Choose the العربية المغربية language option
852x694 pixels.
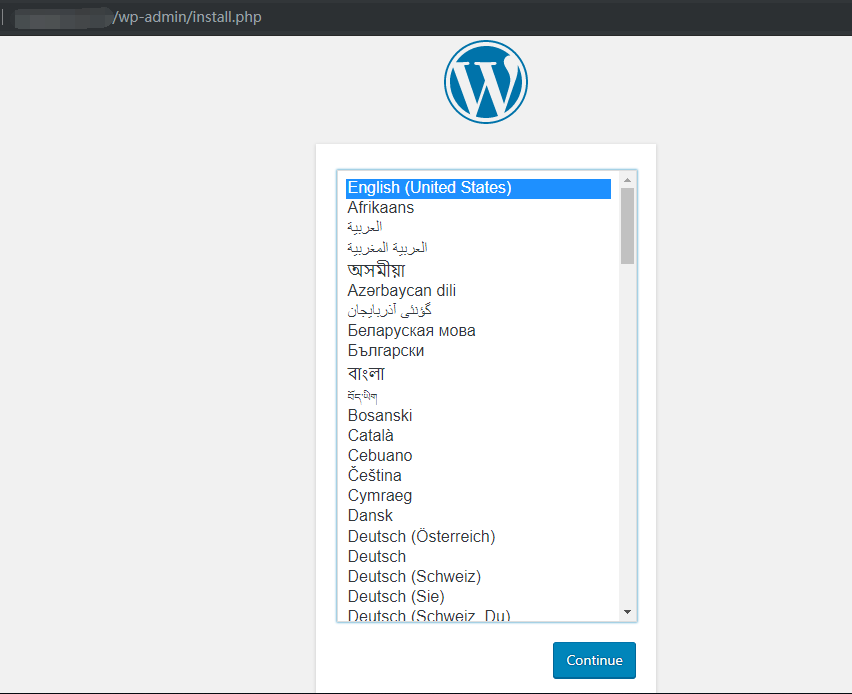click(x=478, y=248)
